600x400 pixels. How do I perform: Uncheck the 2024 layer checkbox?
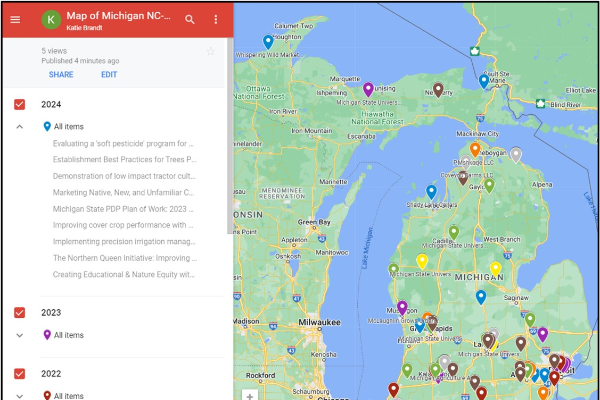click(x=20, y=104)
